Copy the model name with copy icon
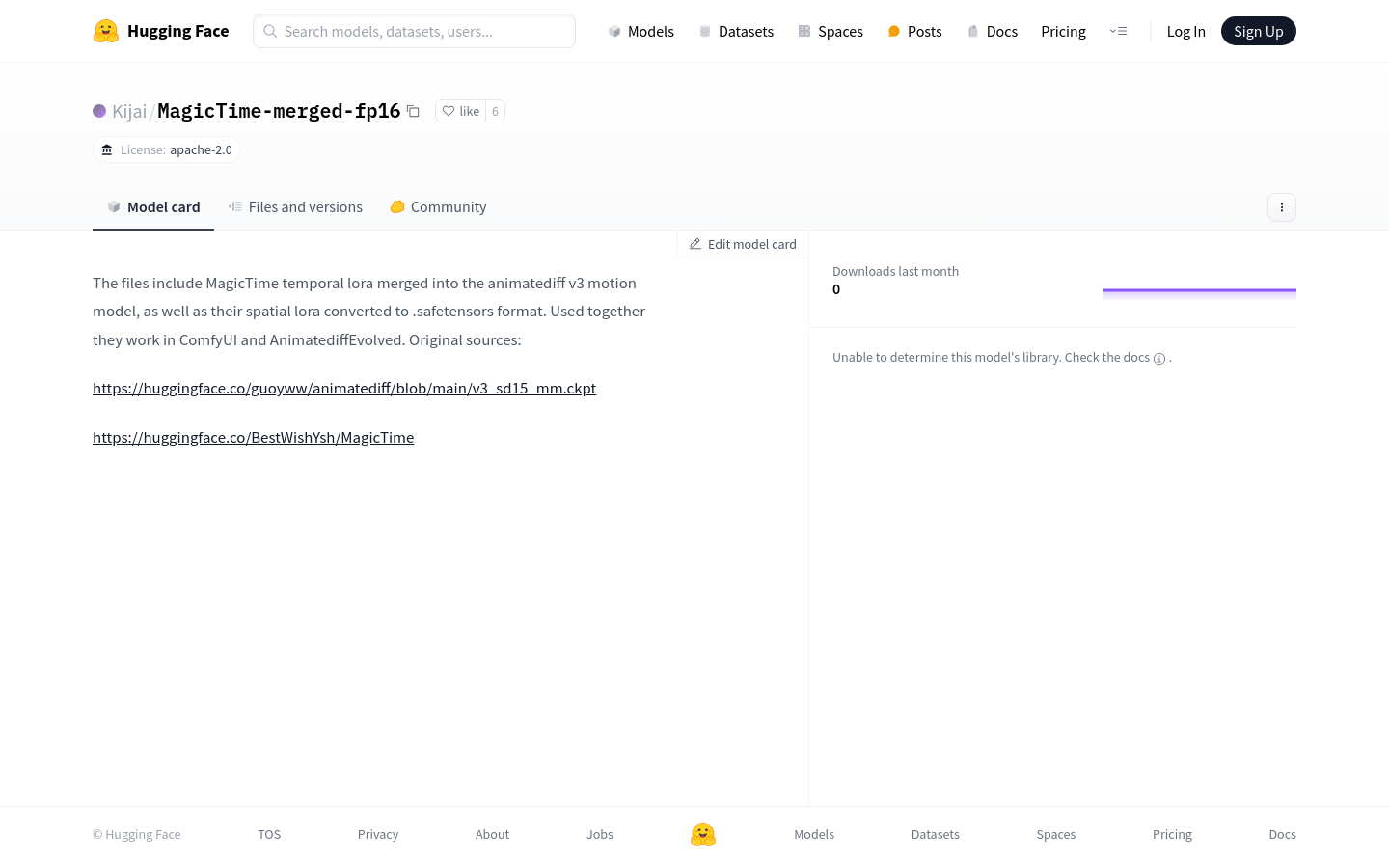The height and width of the screenshot is (868, 1389). point(413,111)
